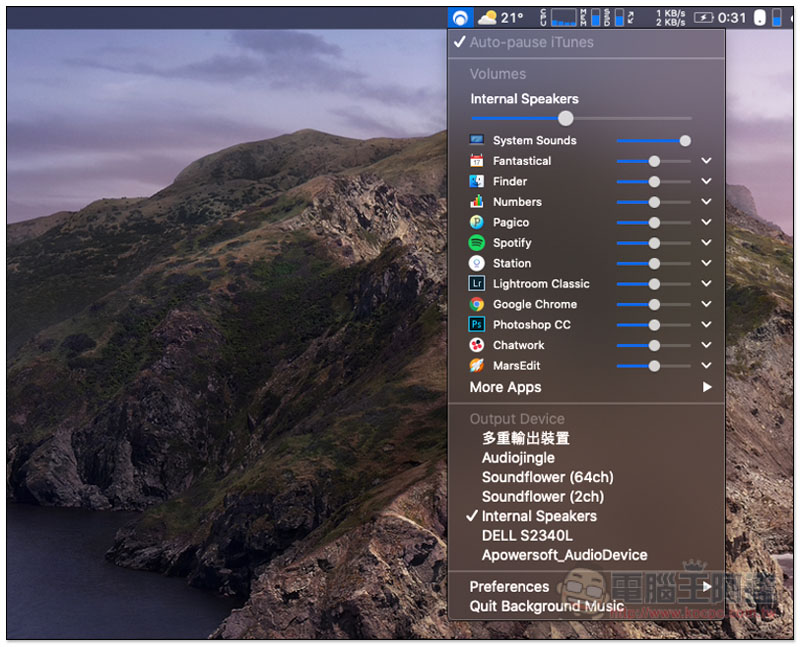The height and width of the screenshot is (647, 800).
Task: Click the weather icon in menu bar
Action: (487, 18)
